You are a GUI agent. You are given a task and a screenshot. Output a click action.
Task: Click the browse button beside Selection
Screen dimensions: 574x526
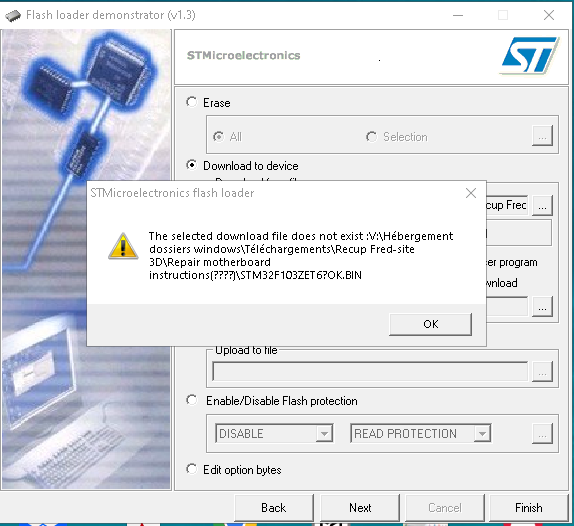(x=542, y=136)
